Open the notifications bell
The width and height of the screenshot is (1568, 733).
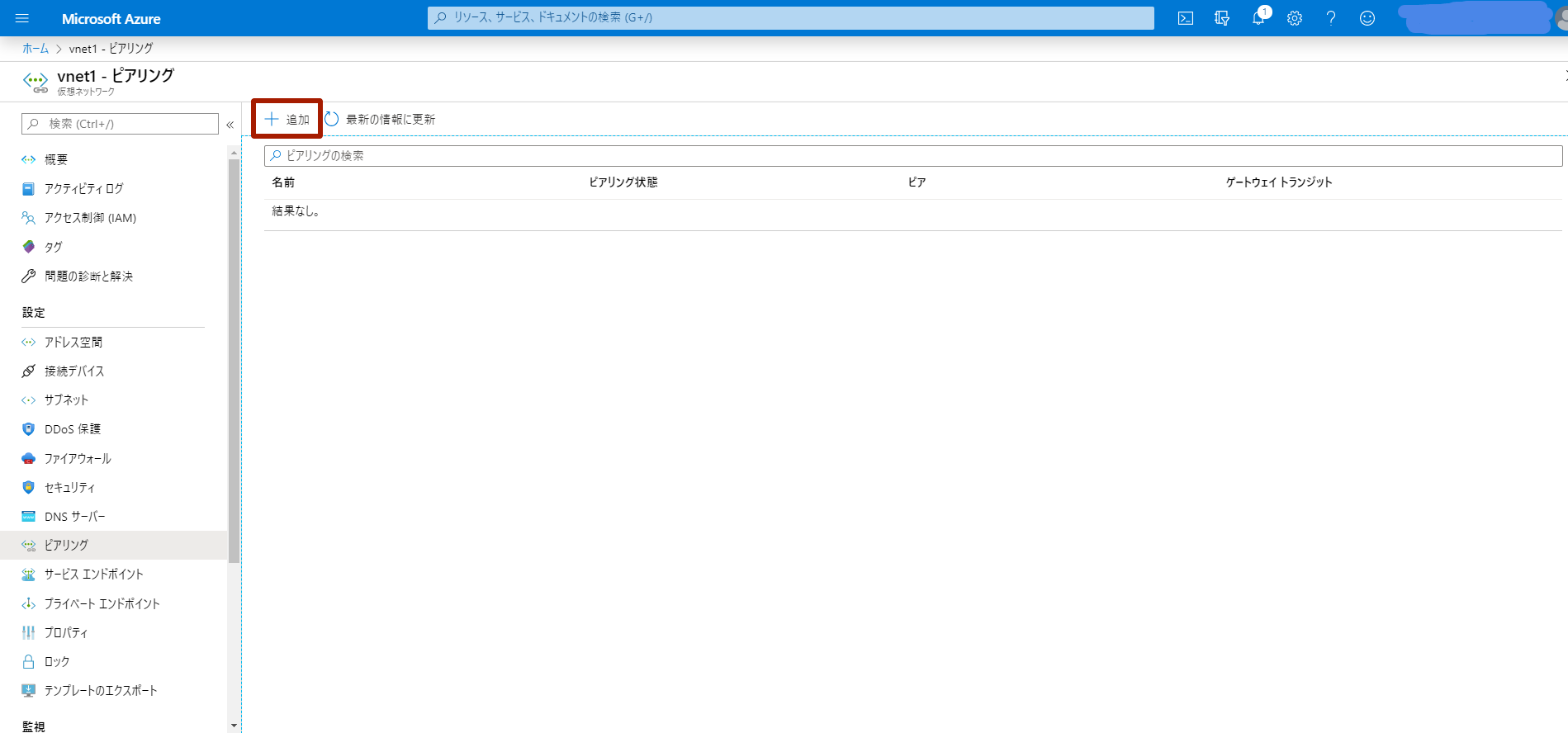[x=1258, y=18]
